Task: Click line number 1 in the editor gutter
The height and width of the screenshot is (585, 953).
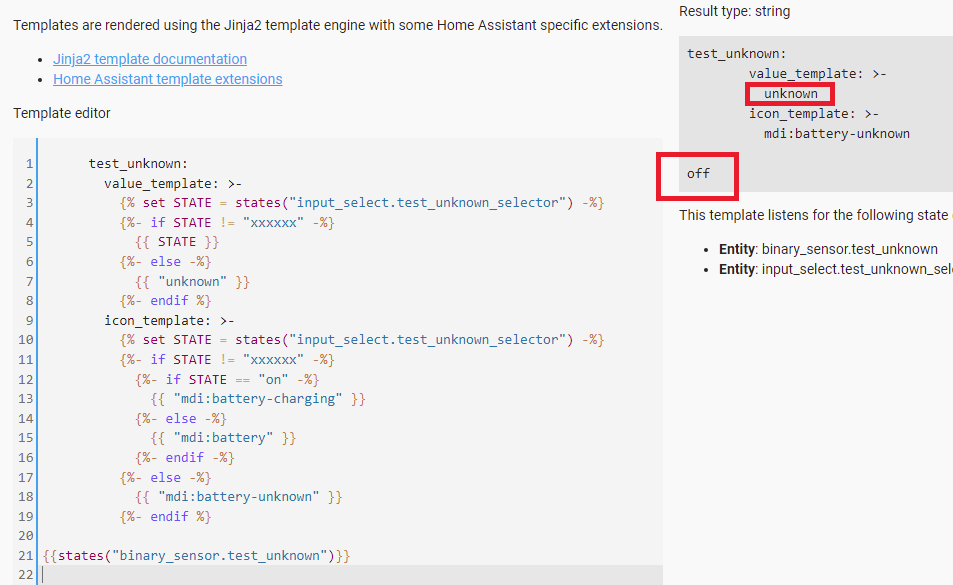Action: (29, 163)
